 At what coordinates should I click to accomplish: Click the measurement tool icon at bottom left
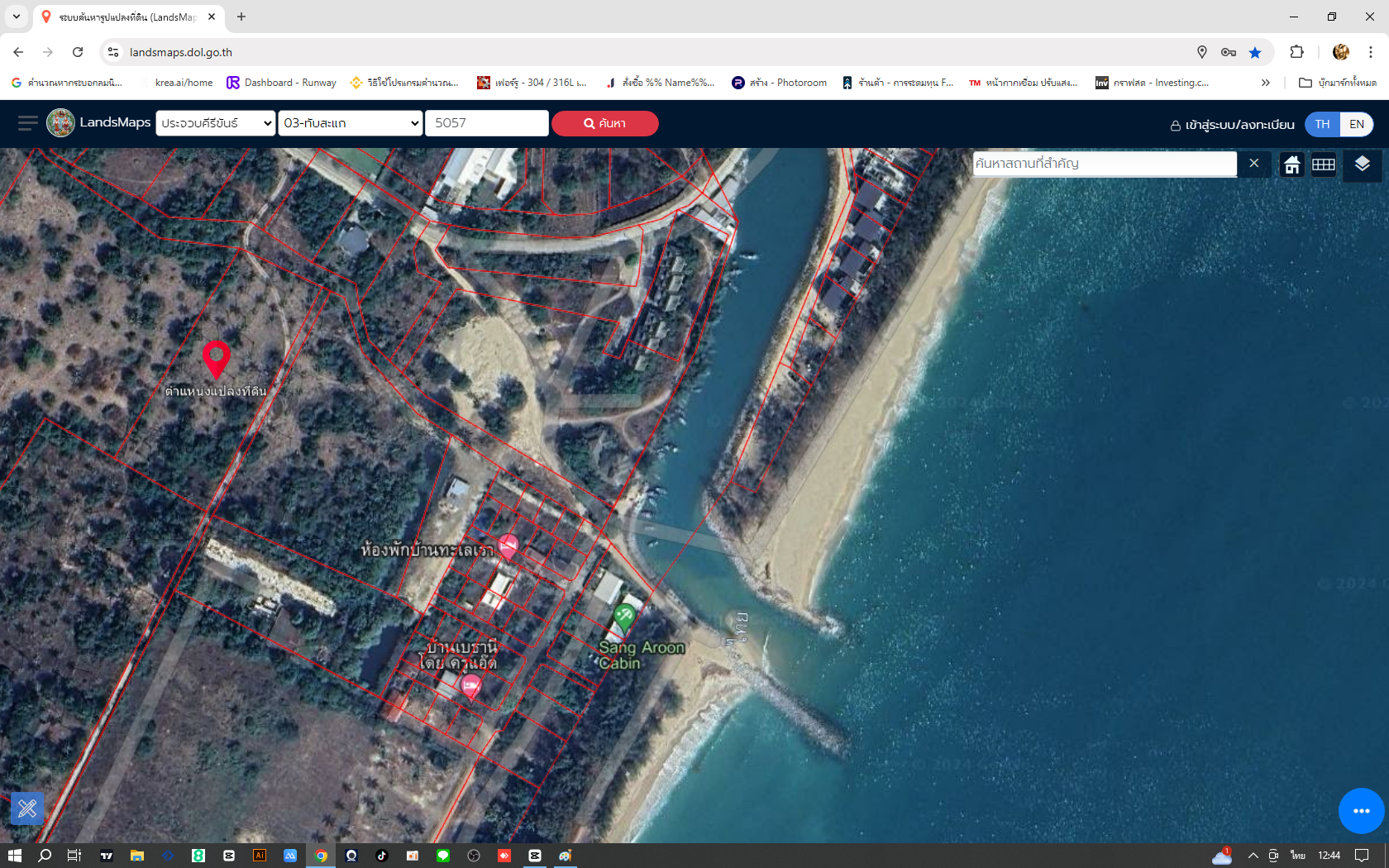(27, 808)
